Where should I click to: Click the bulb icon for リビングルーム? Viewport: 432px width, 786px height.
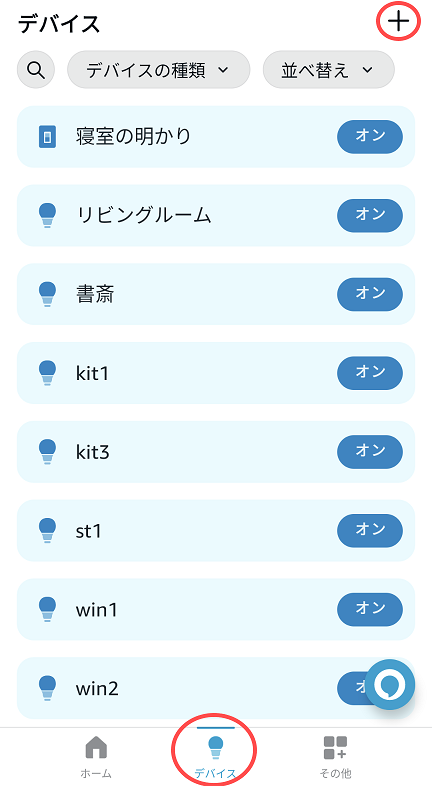point(48,216)
